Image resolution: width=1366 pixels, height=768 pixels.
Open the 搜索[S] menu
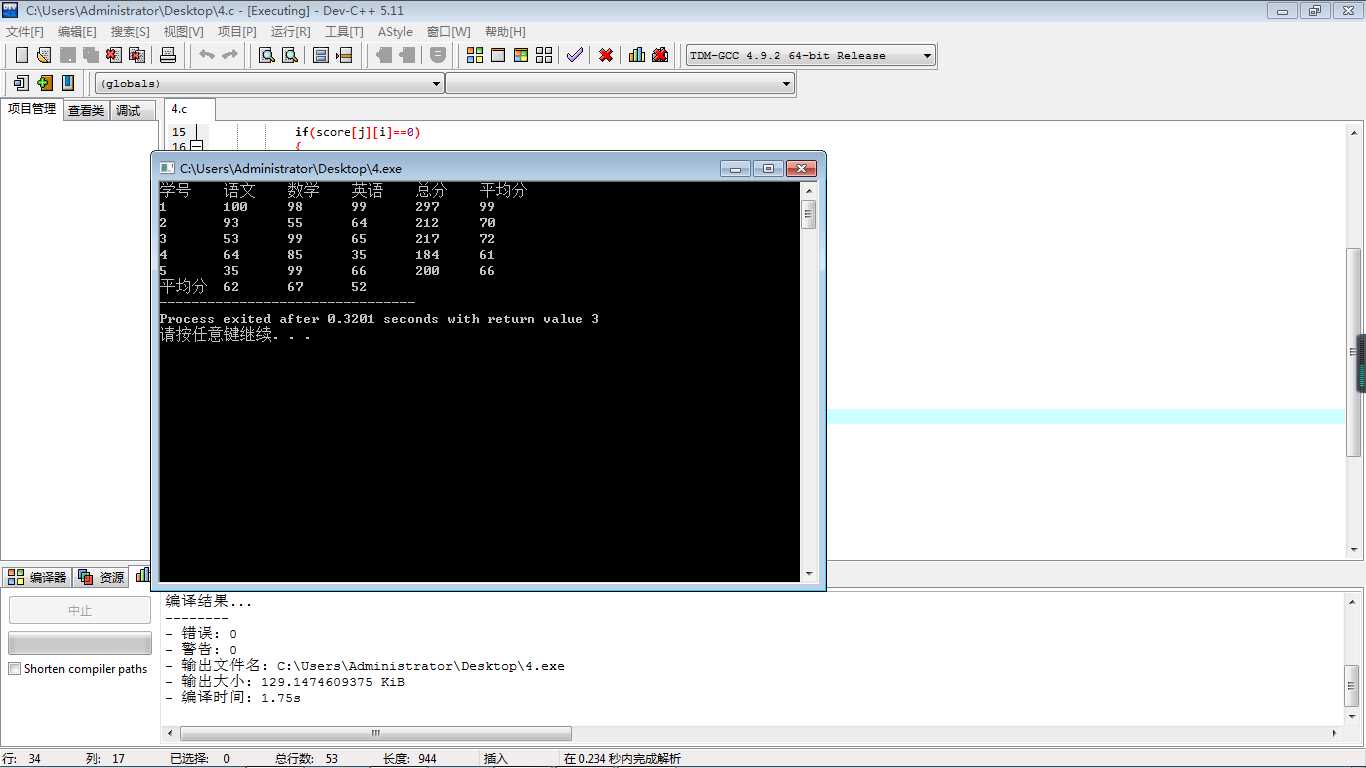[130, 32]
